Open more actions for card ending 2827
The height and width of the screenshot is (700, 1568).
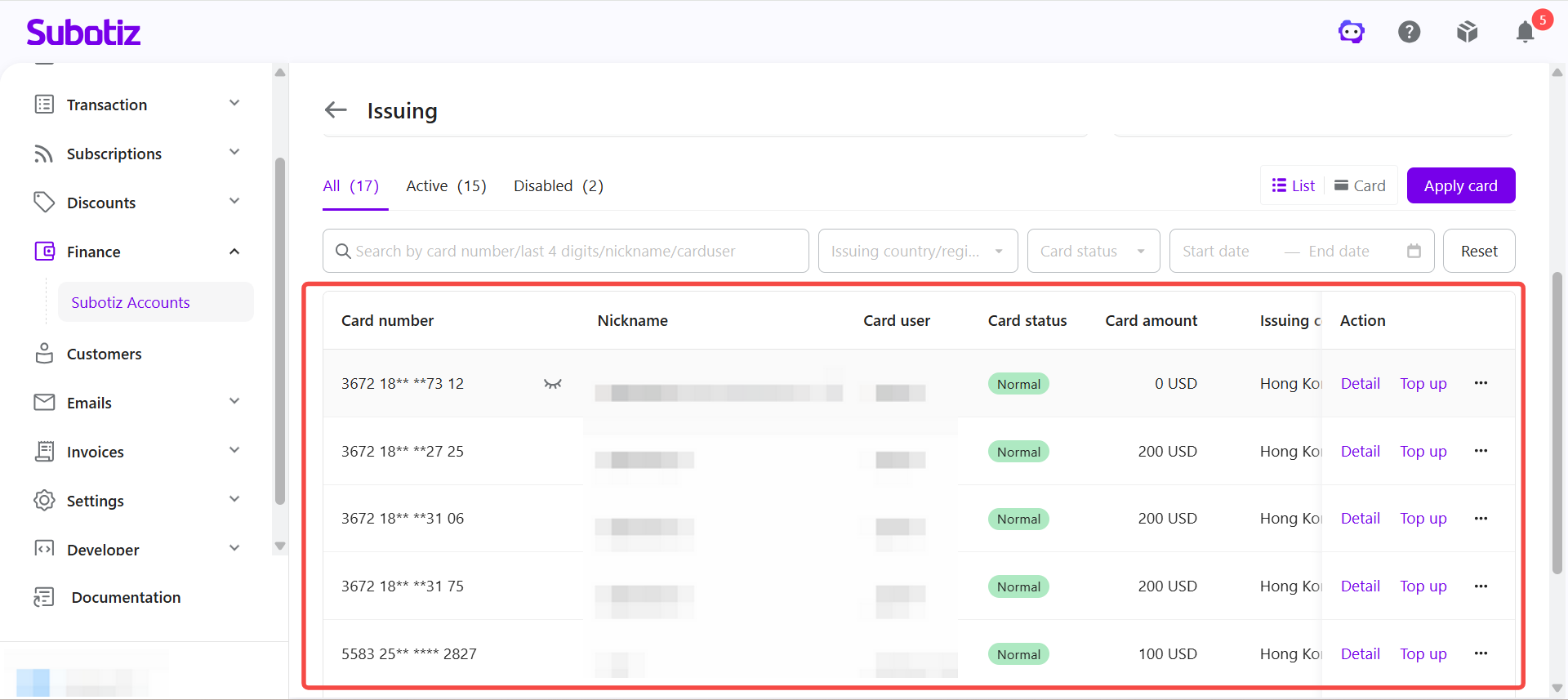(x=1481, y=653)
